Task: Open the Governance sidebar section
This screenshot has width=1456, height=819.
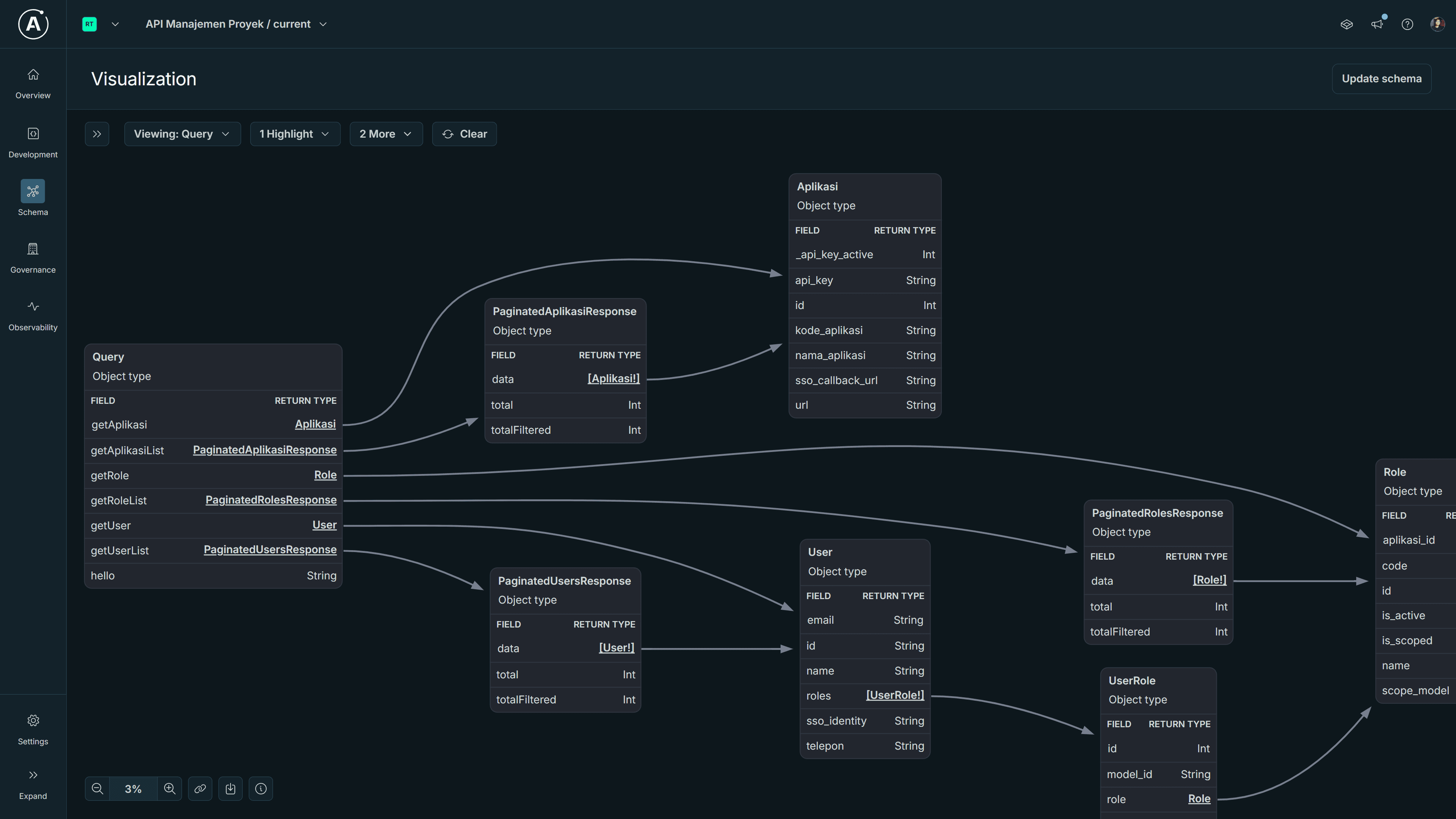Action: tap(33, 258)
